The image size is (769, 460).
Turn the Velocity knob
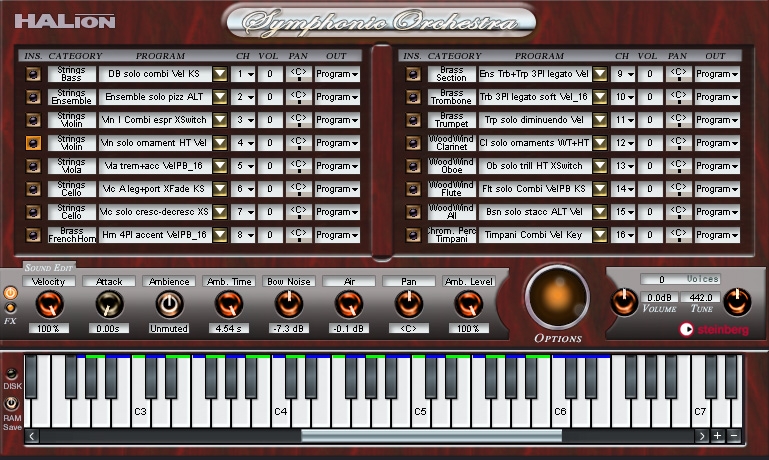49,304
